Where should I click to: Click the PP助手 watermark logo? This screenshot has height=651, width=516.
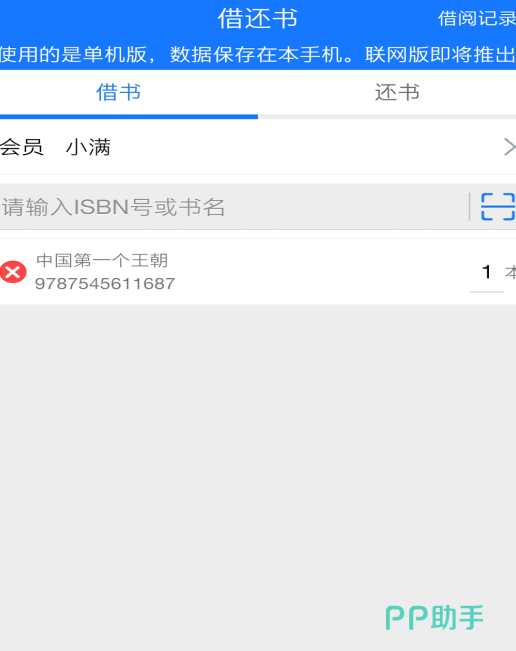pos(434,617)
